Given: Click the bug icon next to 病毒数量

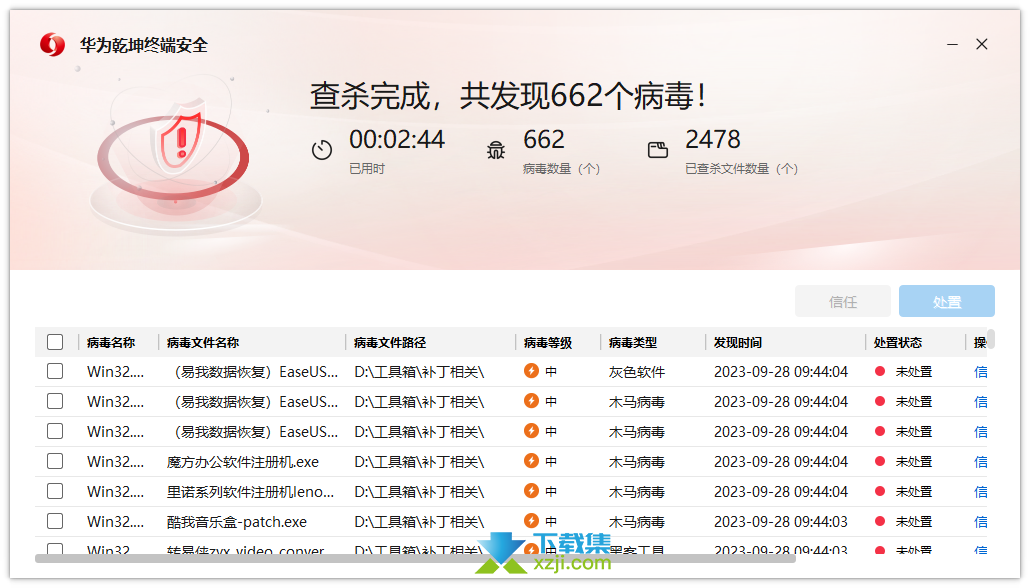Looking at the screenshot, I should click(496, 150).
